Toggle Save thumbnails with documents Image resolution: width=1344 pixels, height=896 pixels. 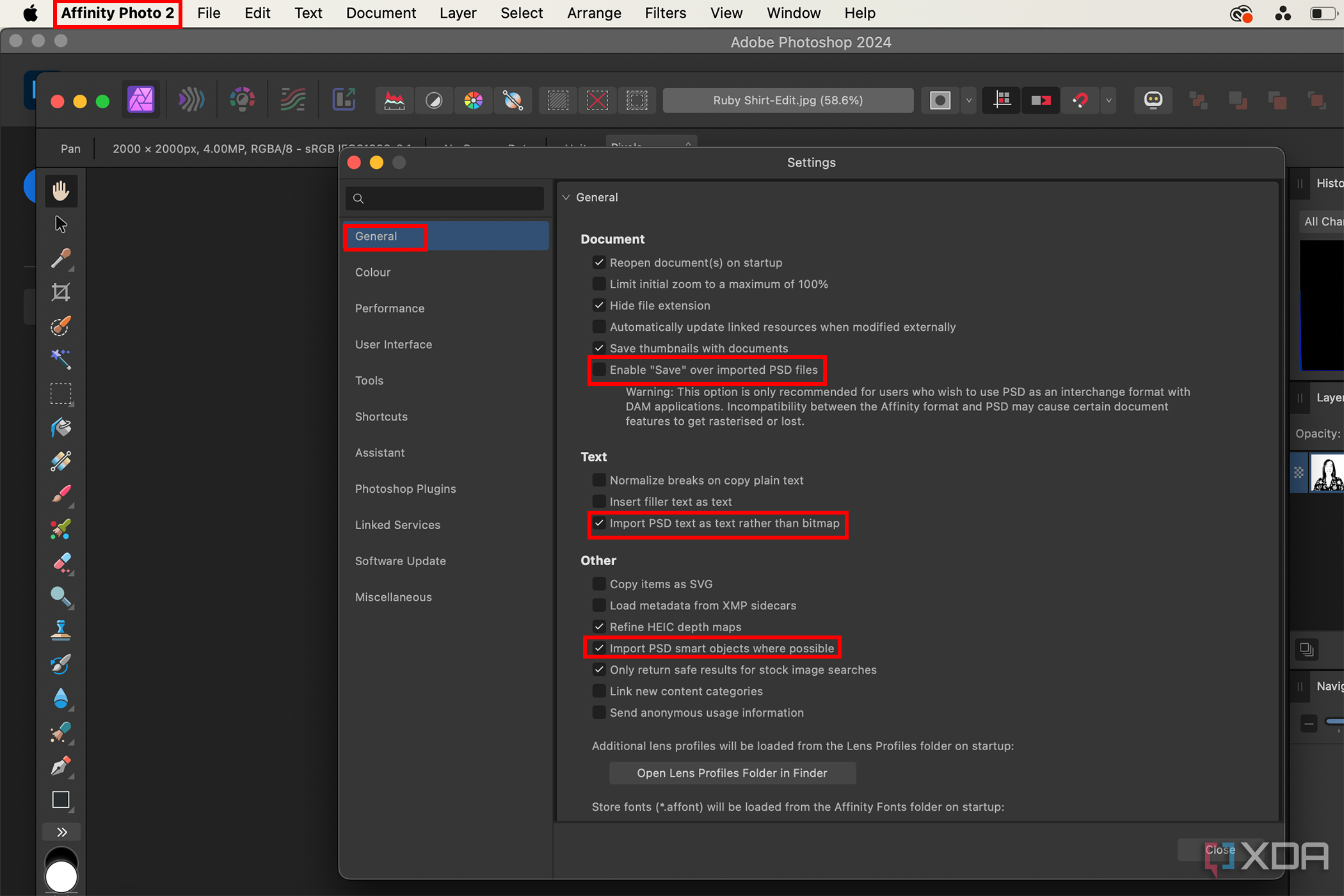pos(599,348)
